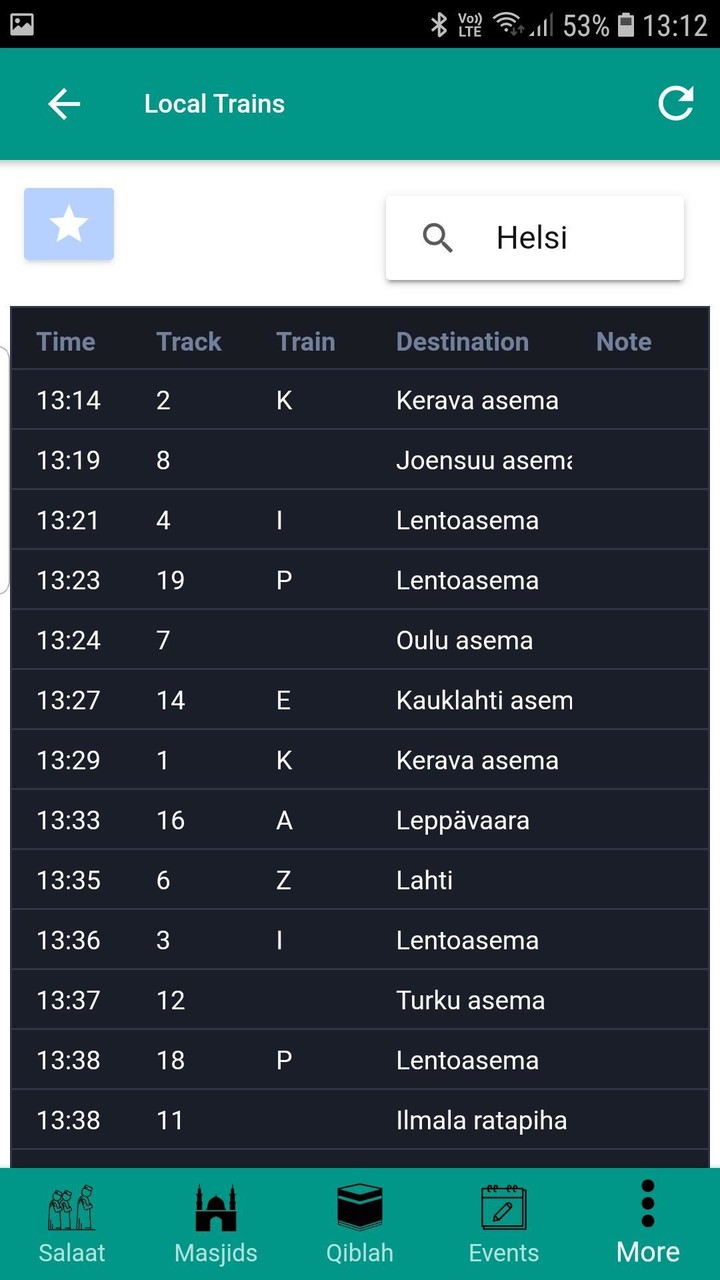Tap the 13:24 Oulu asema departure

(360, 640)
